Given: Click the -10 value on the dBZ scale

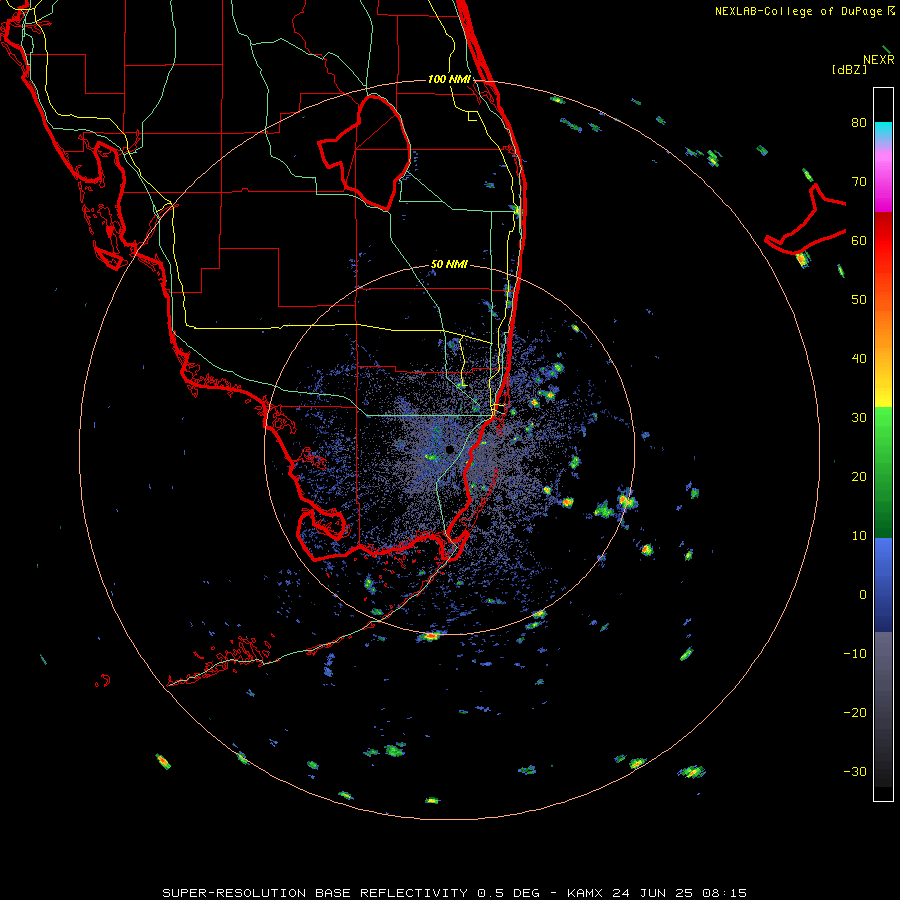Looking at the screenshot, I should point(855,653).
